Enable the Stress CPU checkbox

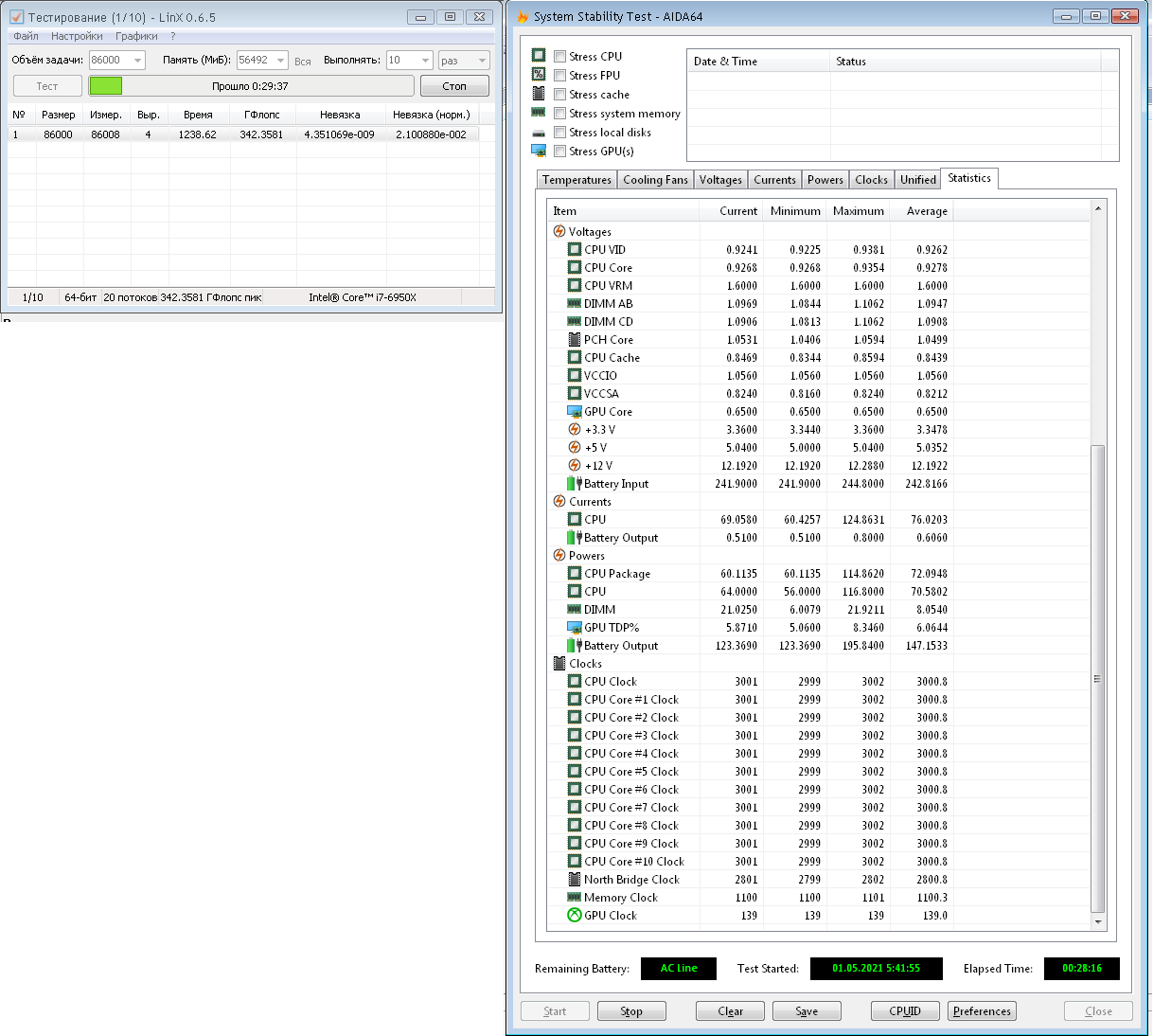click(x=560, y=56)
